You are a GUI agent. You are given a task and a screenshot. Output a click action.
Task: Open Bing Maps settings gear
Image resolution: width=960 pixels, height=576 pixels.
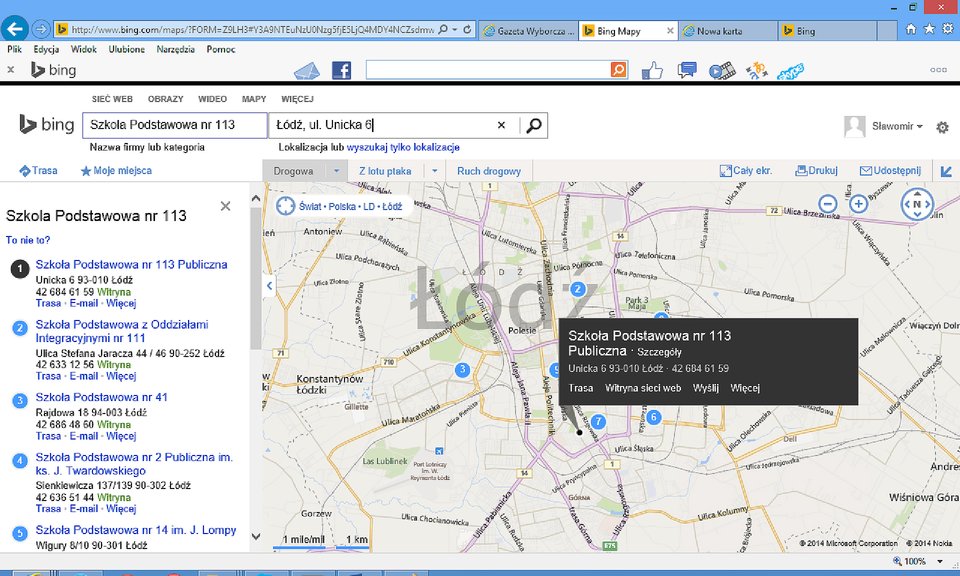(942, 127)
